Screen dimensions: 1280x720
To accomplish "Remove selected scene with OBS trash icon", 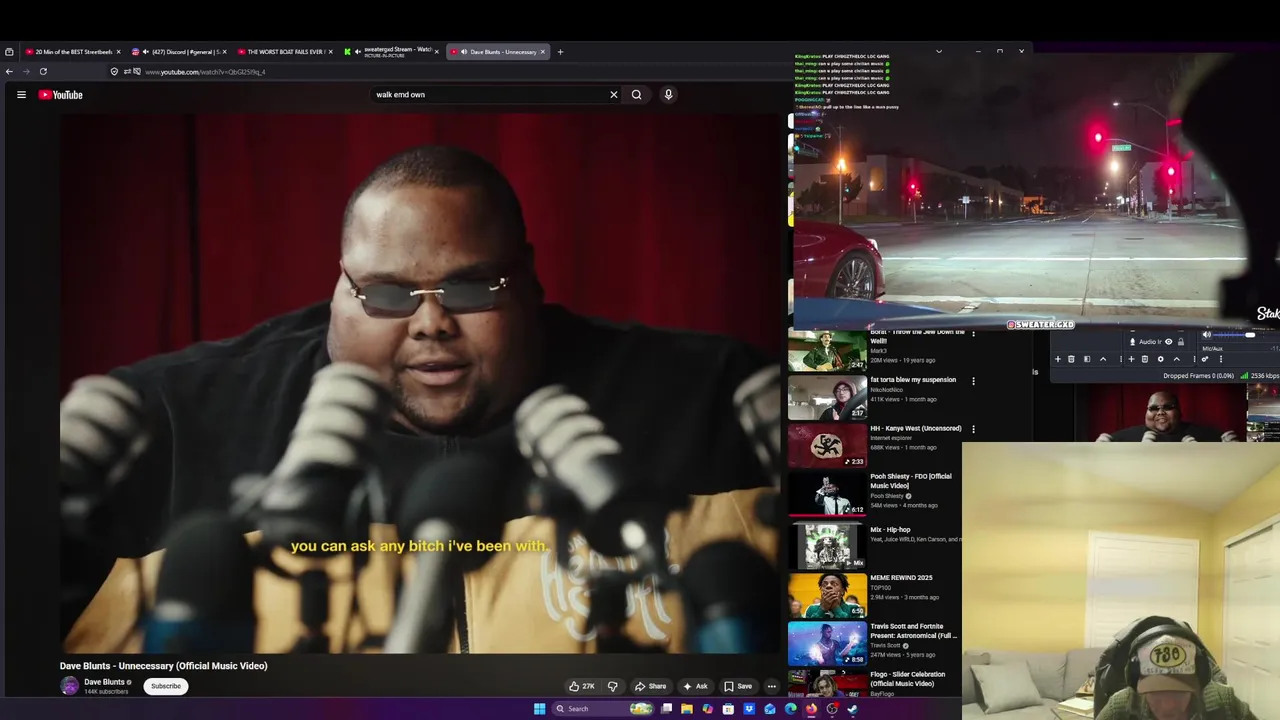I will pyautogui.click(x=1071, y=359).
